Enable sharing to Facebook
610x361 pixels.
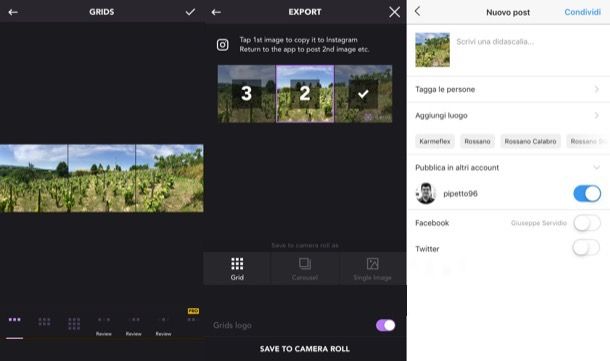(x=587, y=223)
